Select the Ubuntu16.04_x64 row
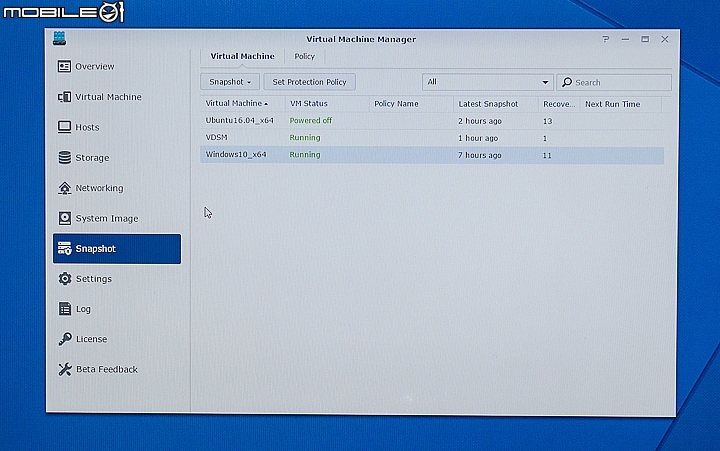 (432, 121)
